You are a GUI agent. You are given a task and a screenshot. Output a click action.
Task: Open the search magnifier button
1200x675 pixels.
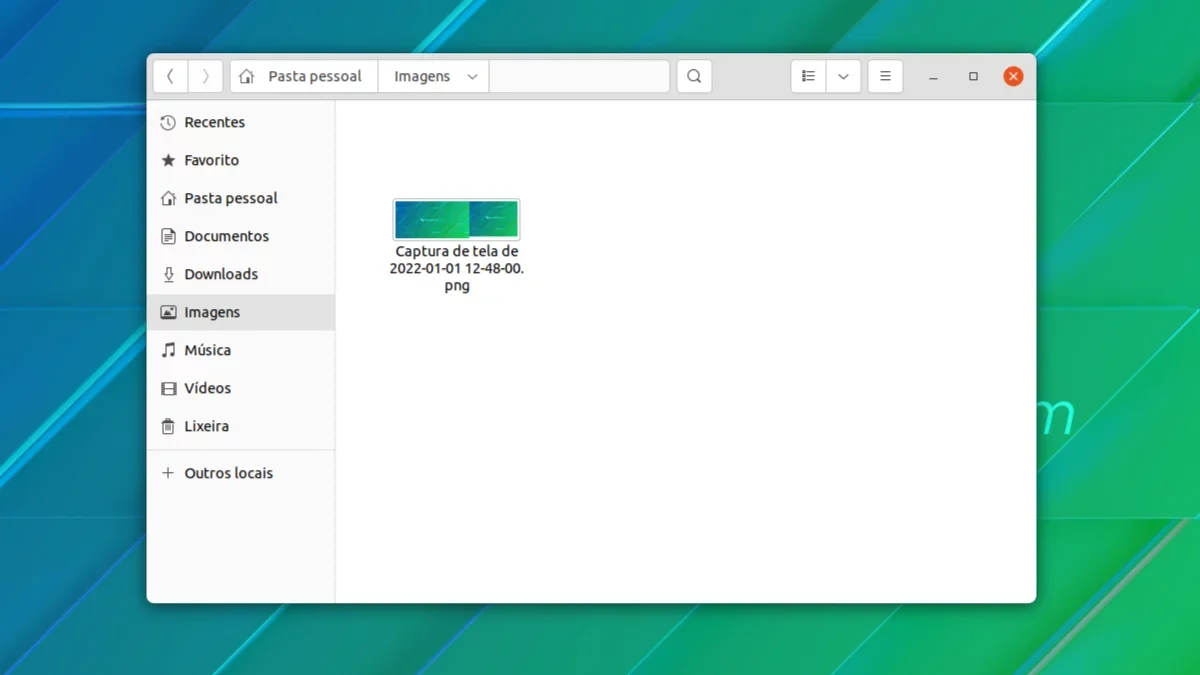[694, 76]
